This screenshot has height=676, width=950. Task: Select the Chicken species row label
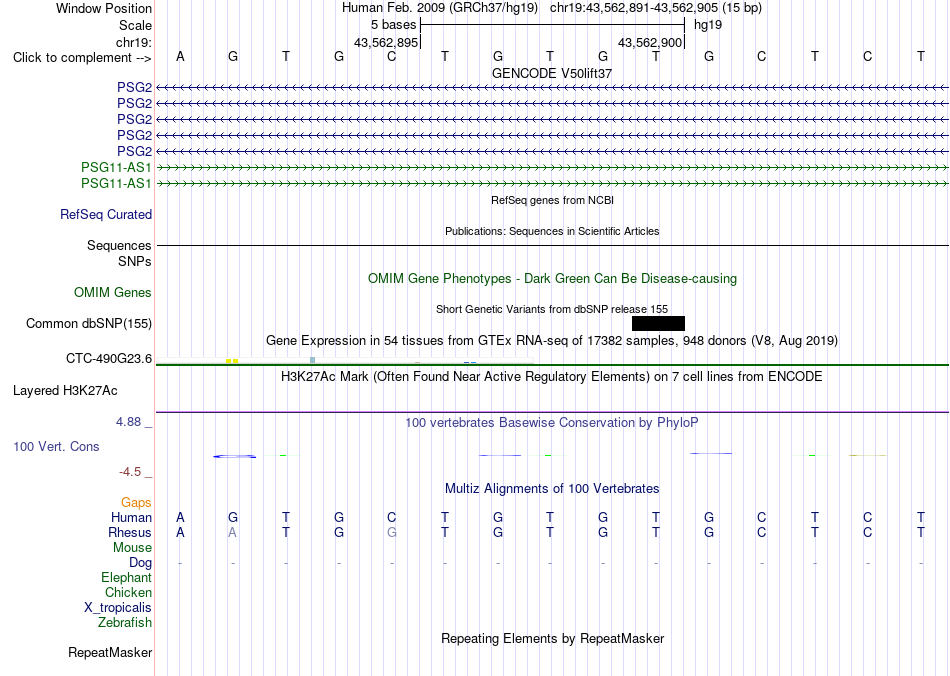pos(128,592)
